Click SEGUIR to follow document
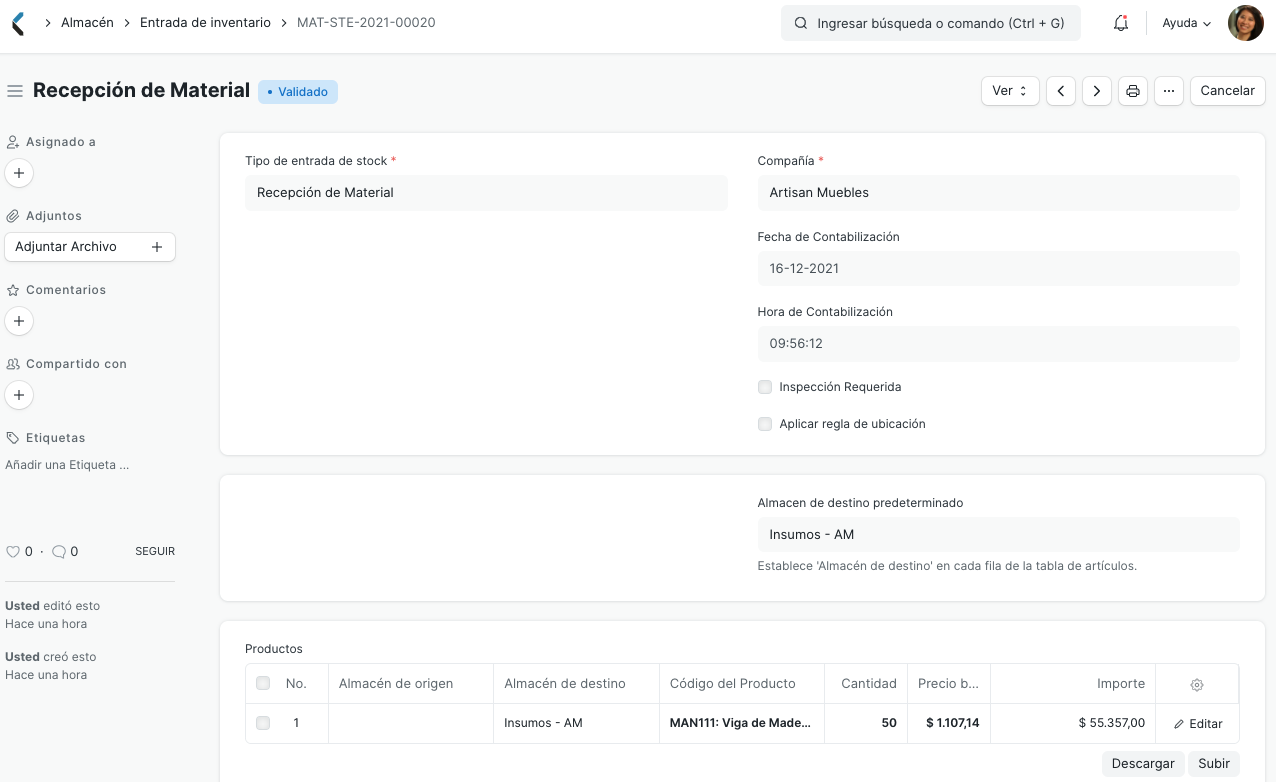The image size is (1276, 782). [x=155, y=551]
